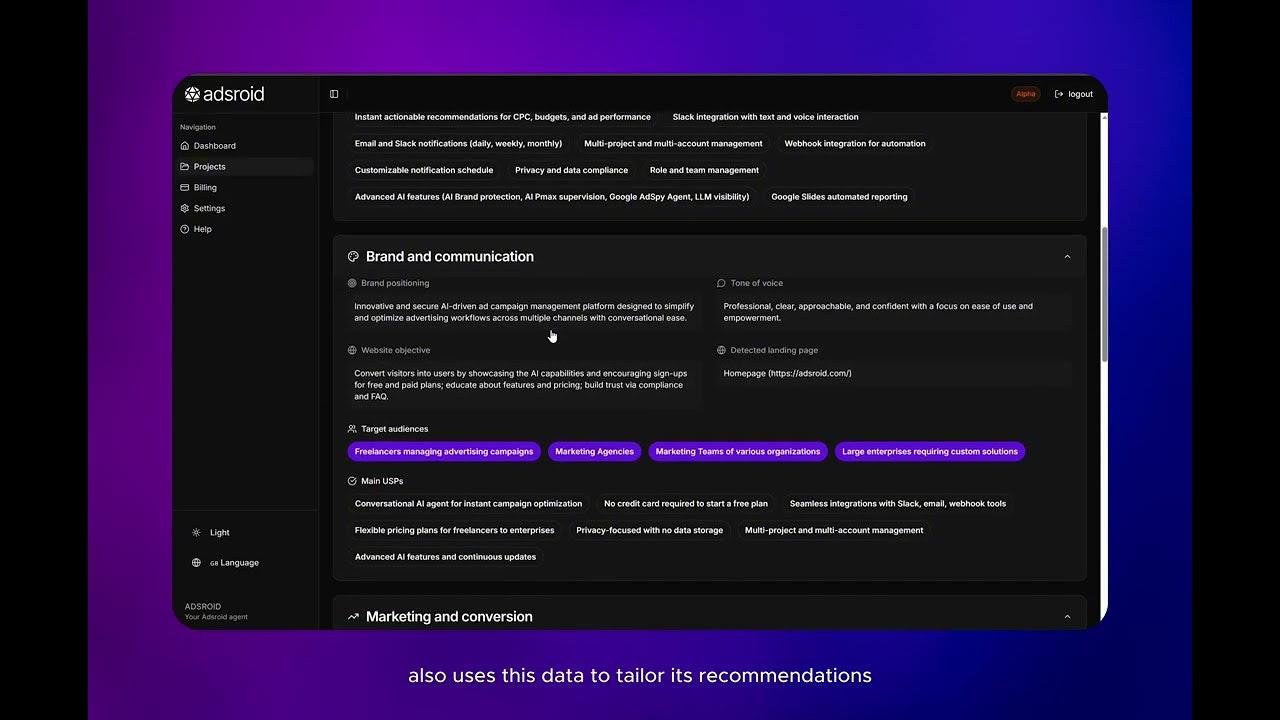The image size is (1280, 720).
Task: Open Help in navigation
Action: (x=245, y=230)
